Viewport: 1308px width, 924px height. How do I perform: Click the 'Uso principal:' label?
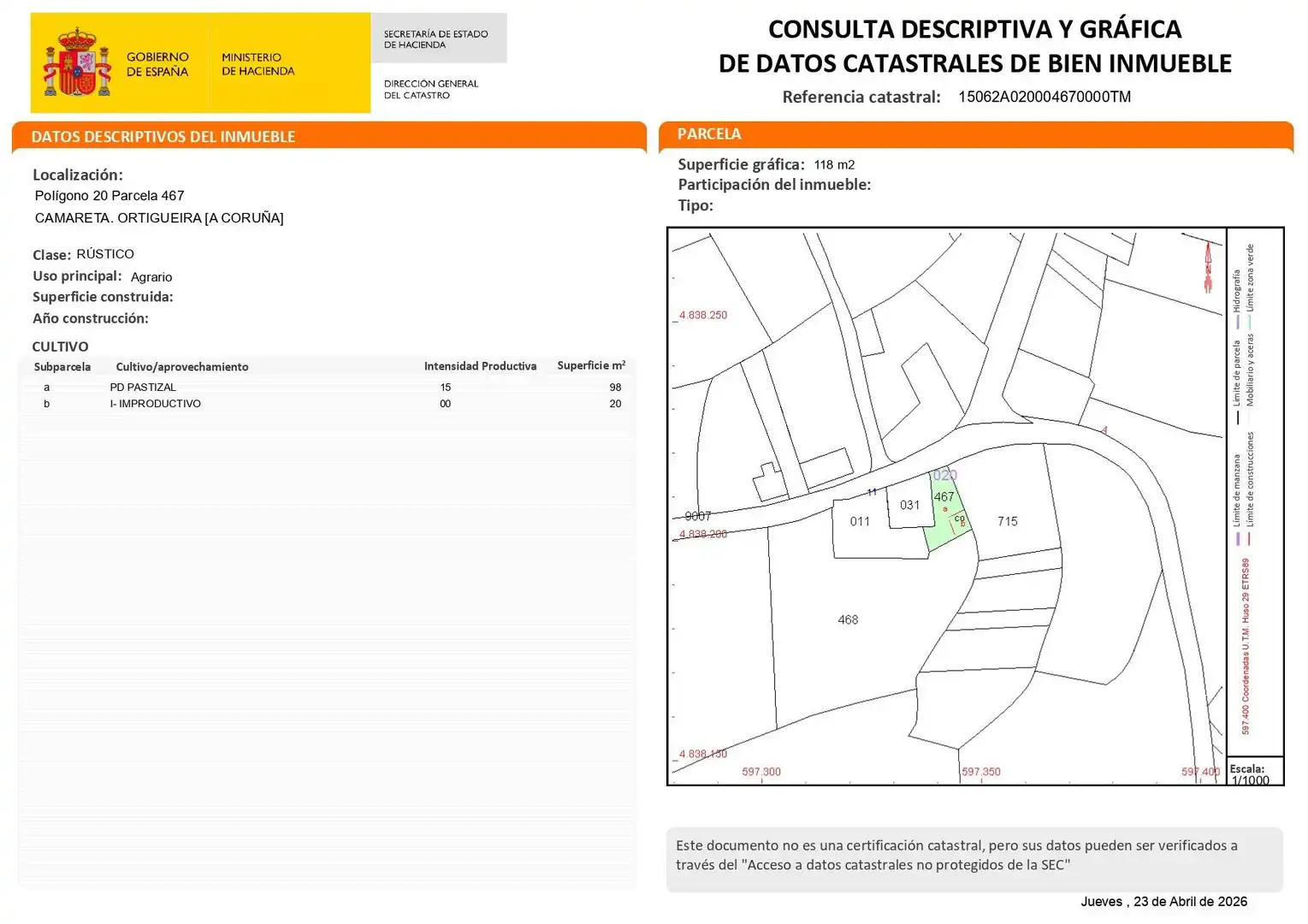(x=77, y=276)
